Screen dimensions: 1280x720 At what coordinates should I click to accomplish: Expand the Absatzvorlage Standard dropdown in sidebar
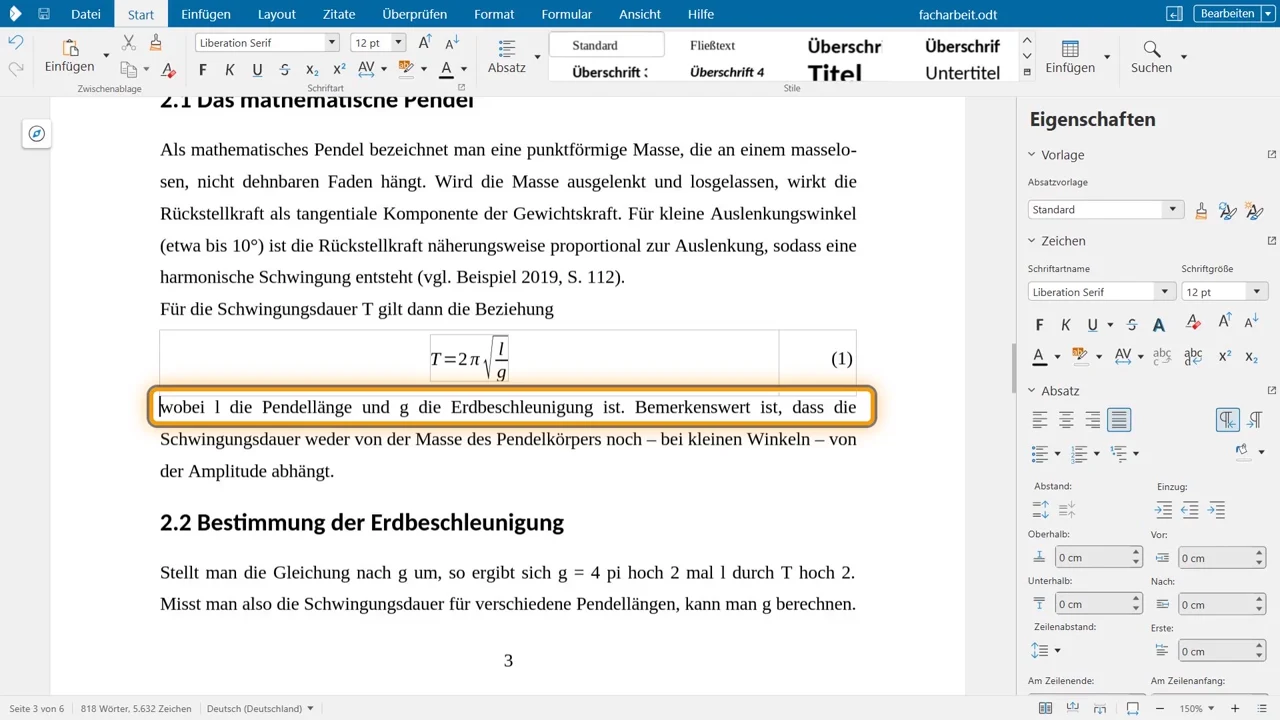(1172, 210)
